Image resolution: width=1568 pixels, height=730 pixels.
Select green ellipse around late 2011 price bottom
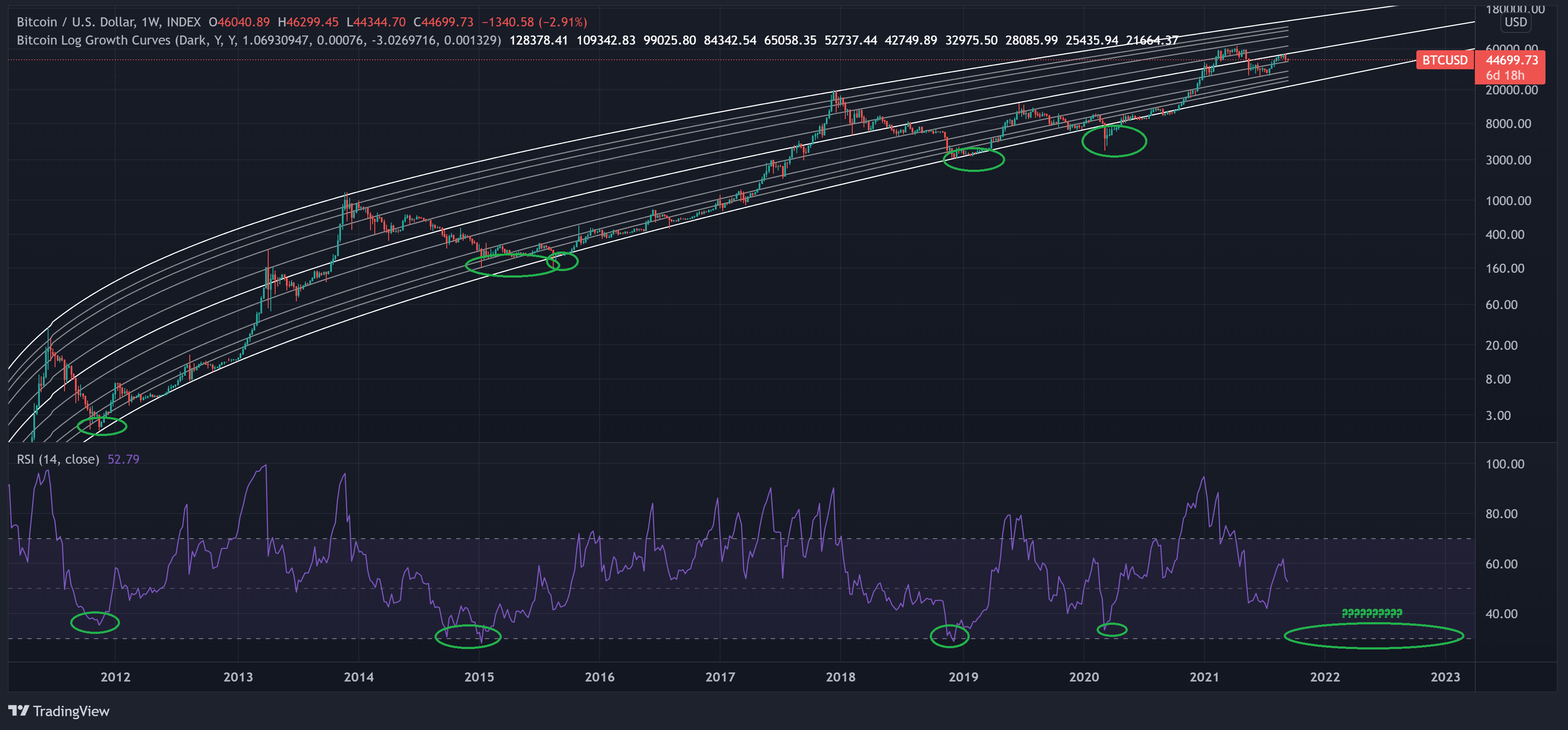click(102, 426)
